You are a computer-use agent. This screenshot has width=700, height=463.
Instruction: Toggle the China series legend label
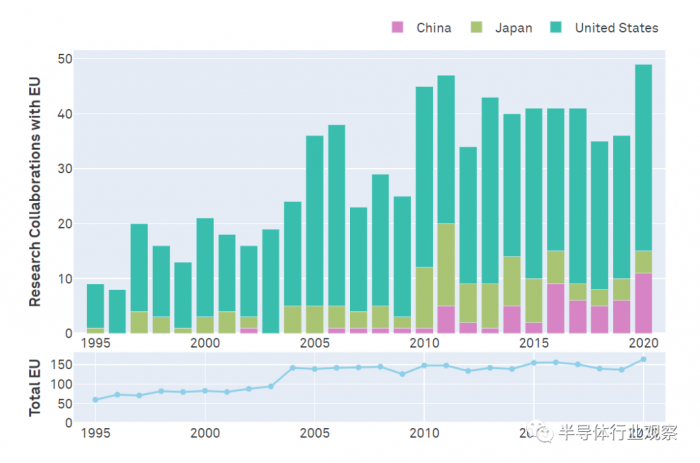(433, 28)
